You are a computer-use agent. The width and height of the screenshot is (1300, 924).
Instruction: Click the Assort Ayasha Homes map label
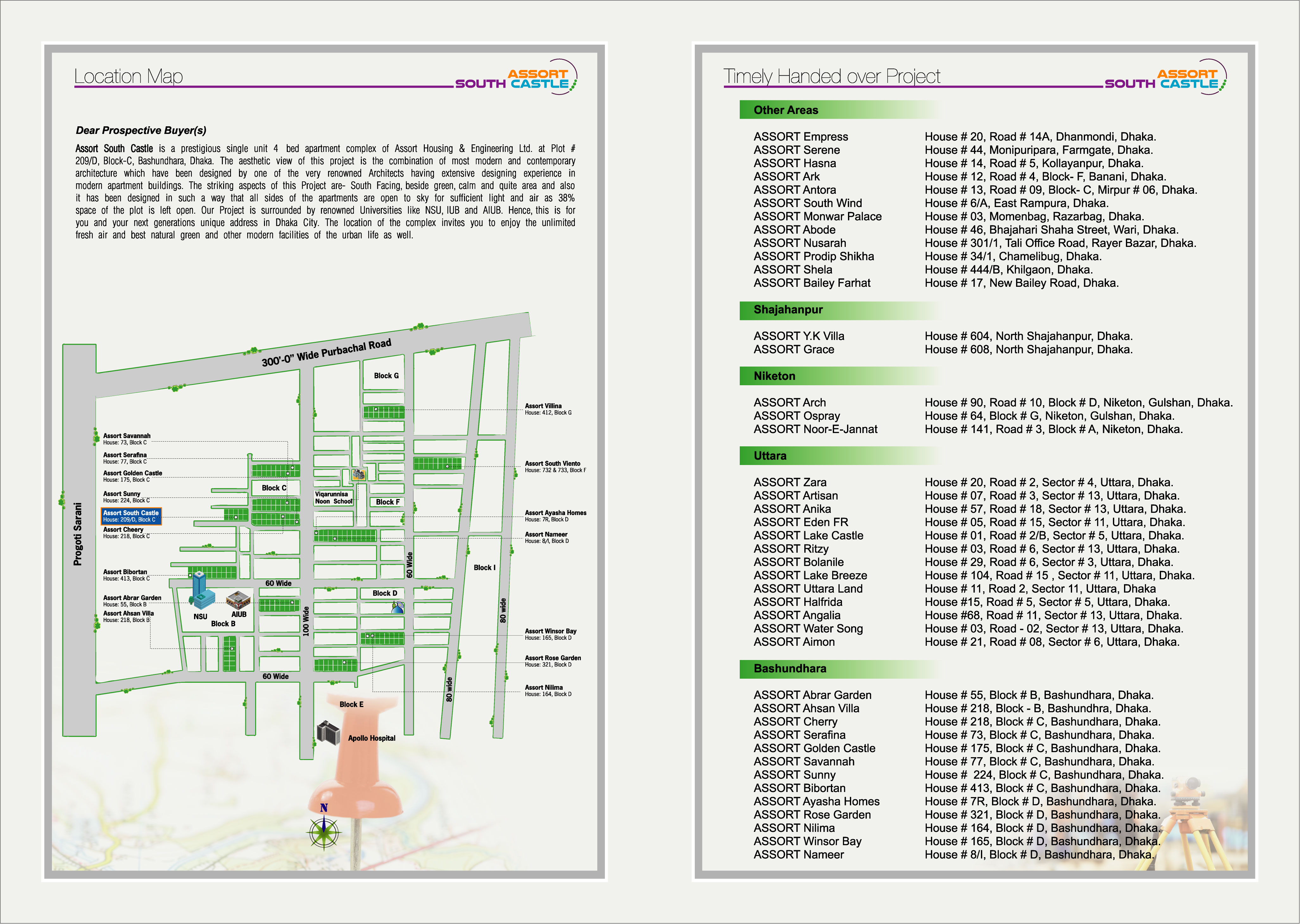tap(555, 516)
